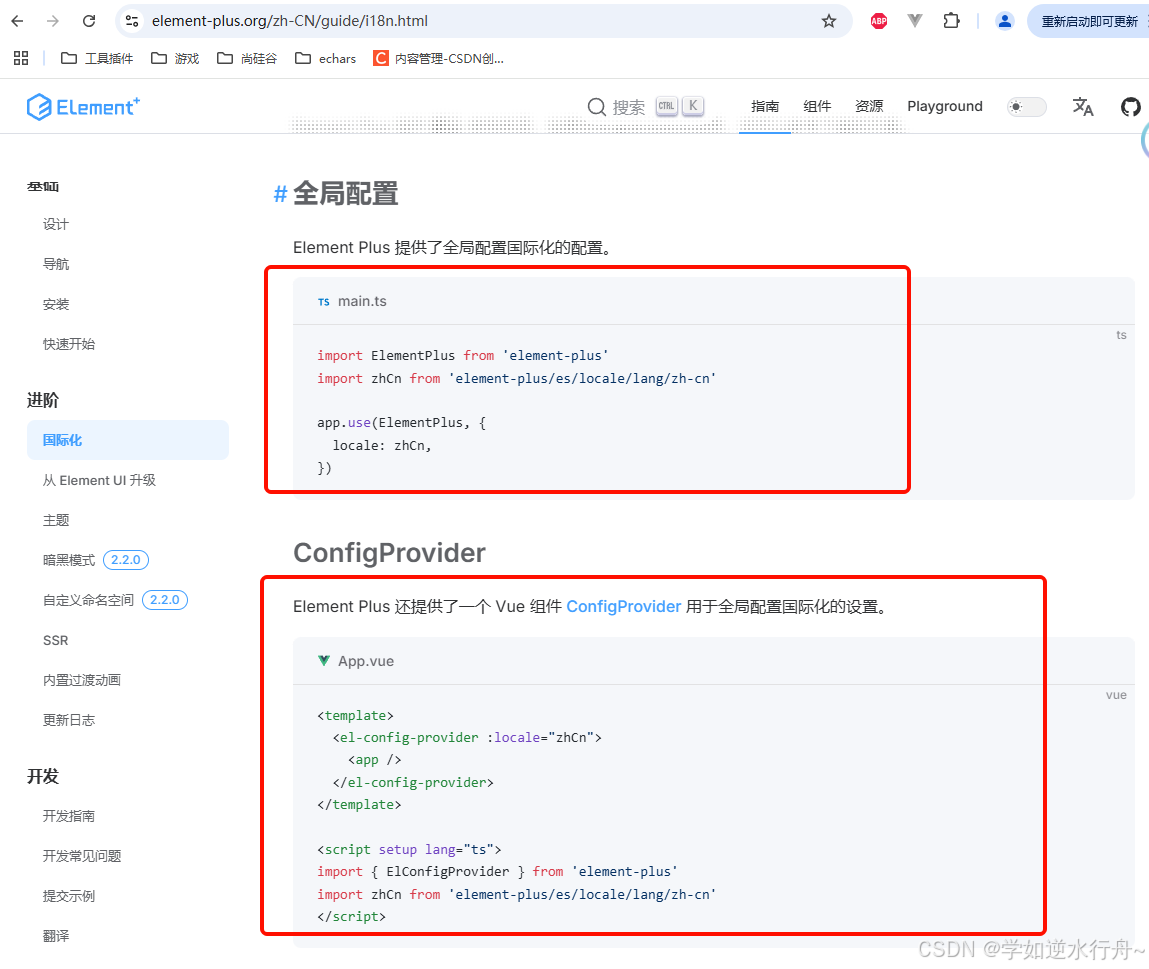Select the 资源 navigation tab
Viewport: 1149px width, 969px height.
(x=869, y=106)
